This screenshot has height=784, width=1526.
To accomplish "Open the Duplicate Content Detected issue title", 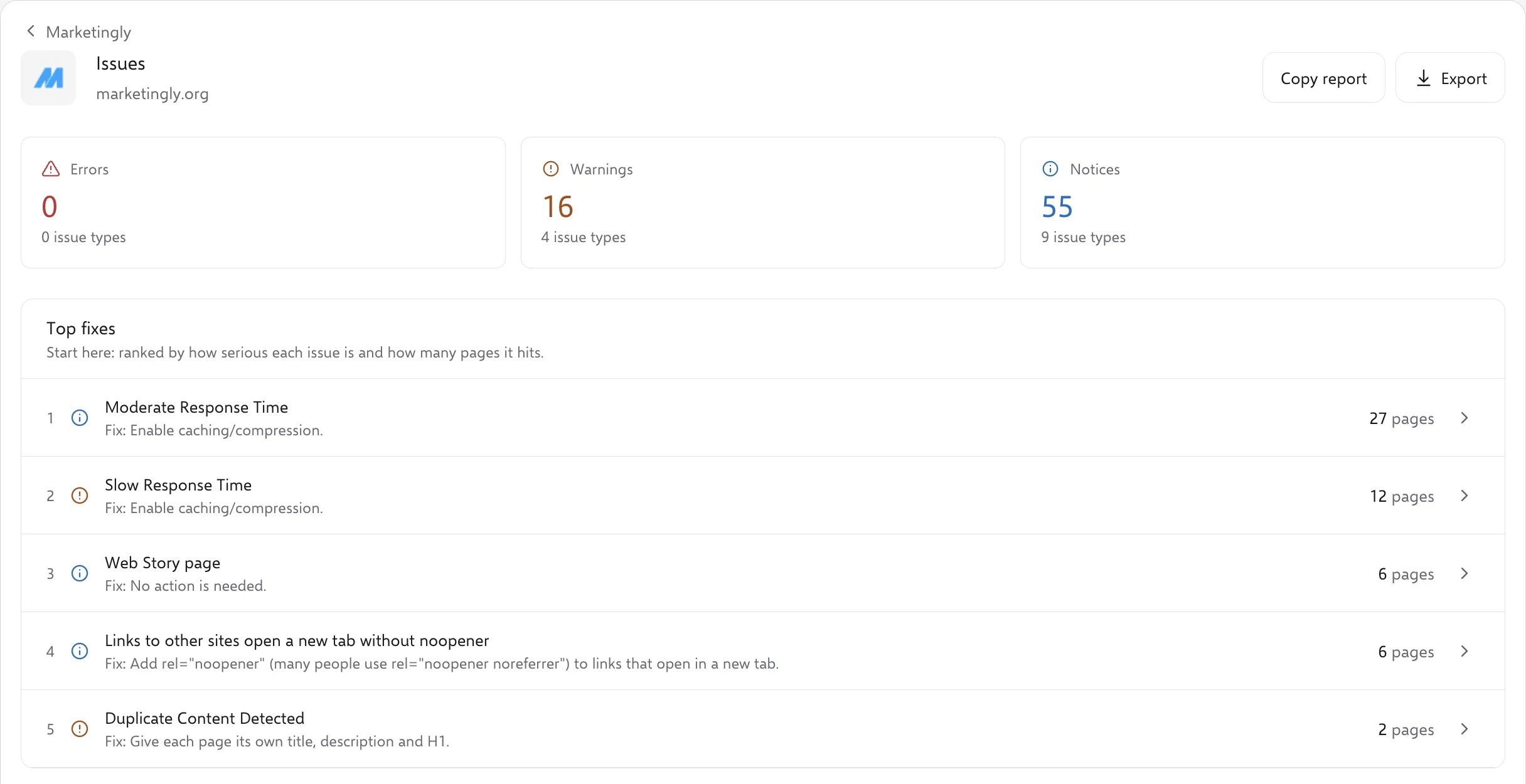I will [x=205, y=718].
